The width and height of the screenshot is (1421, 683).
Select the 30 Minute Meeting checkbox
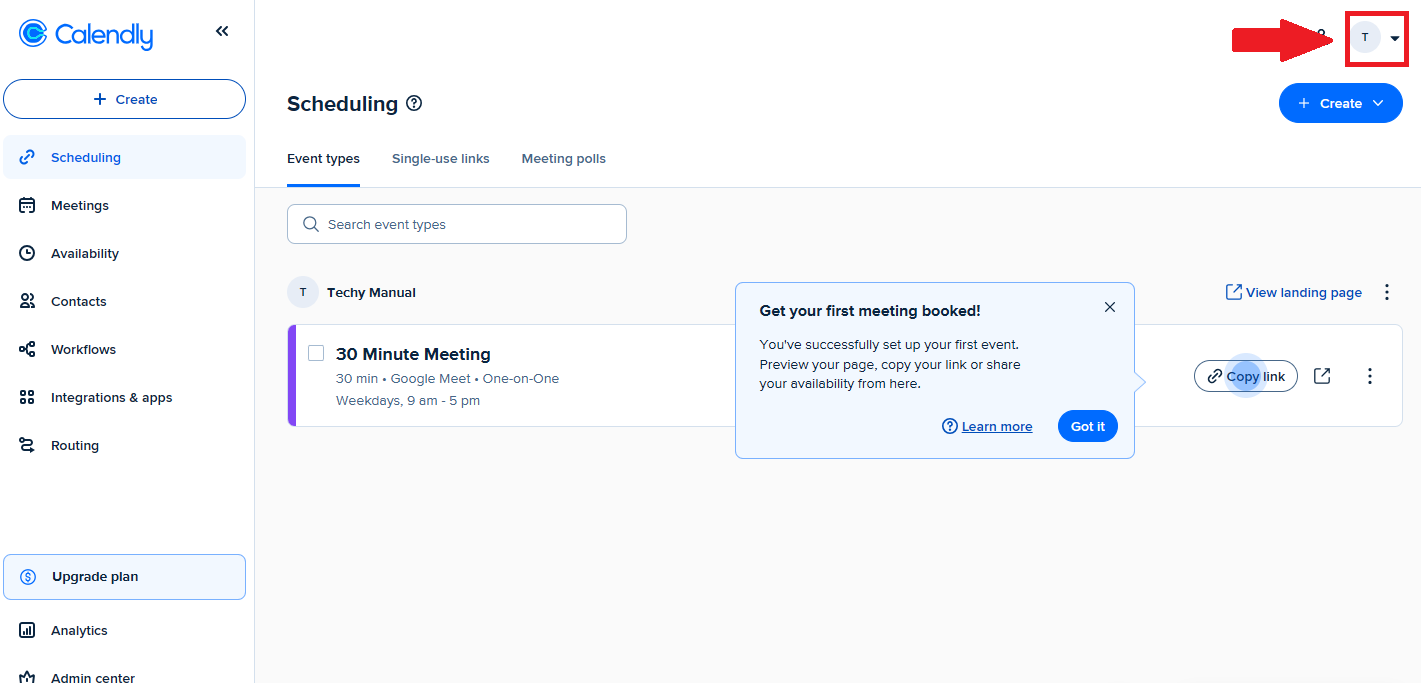pos(316,353)
